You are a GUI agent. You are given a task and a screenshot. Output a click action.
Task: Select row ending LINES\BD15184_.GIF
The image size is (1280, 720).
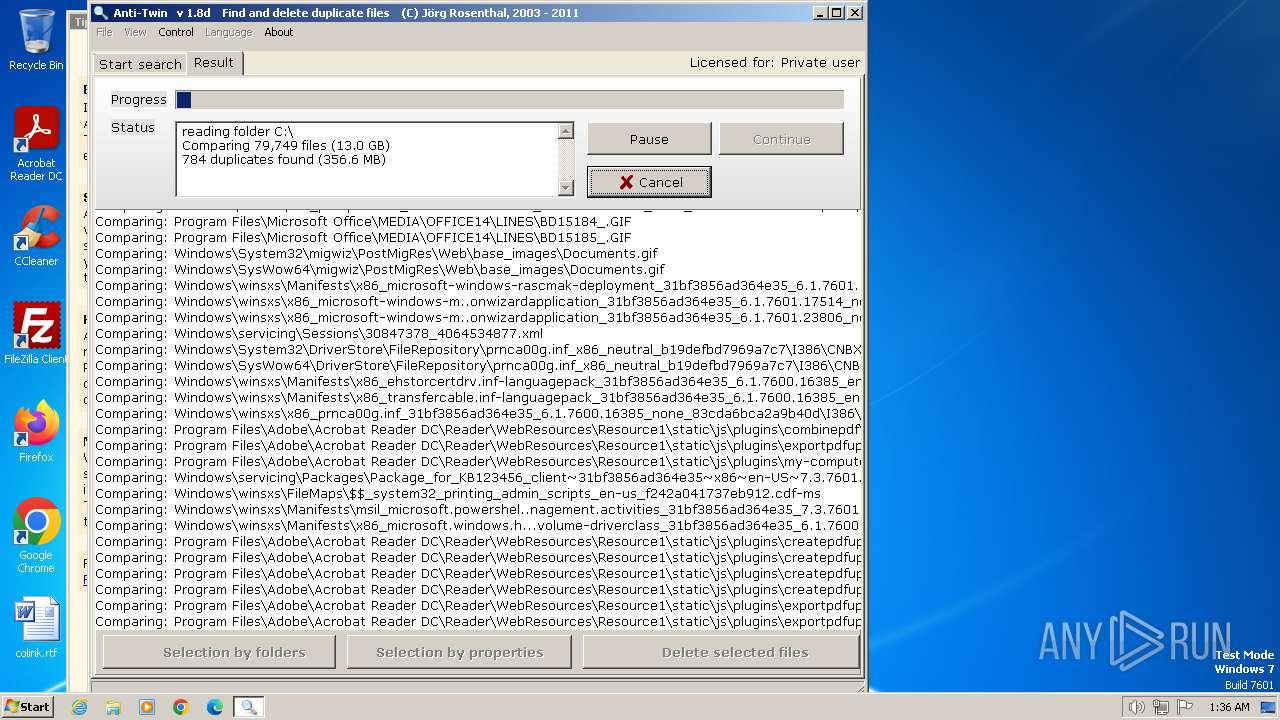pos(477,222)
